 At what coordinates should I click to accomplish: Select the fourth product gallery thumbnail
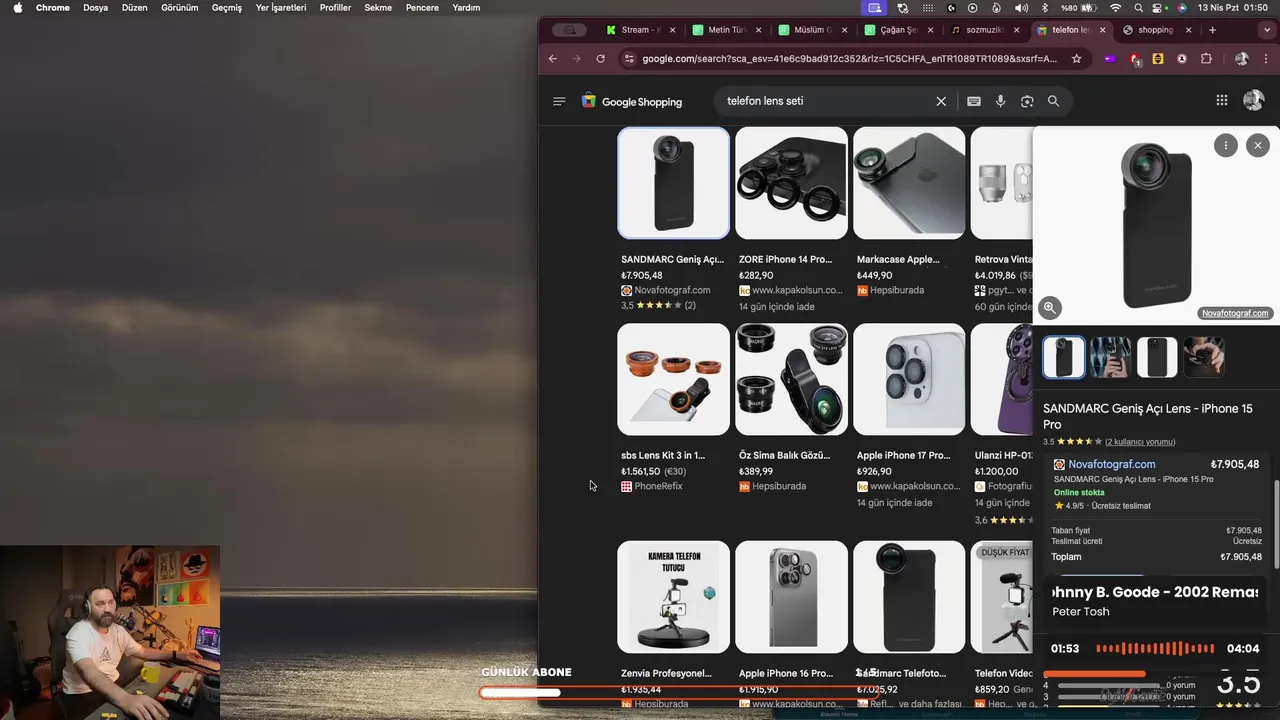pos(1204,357)
